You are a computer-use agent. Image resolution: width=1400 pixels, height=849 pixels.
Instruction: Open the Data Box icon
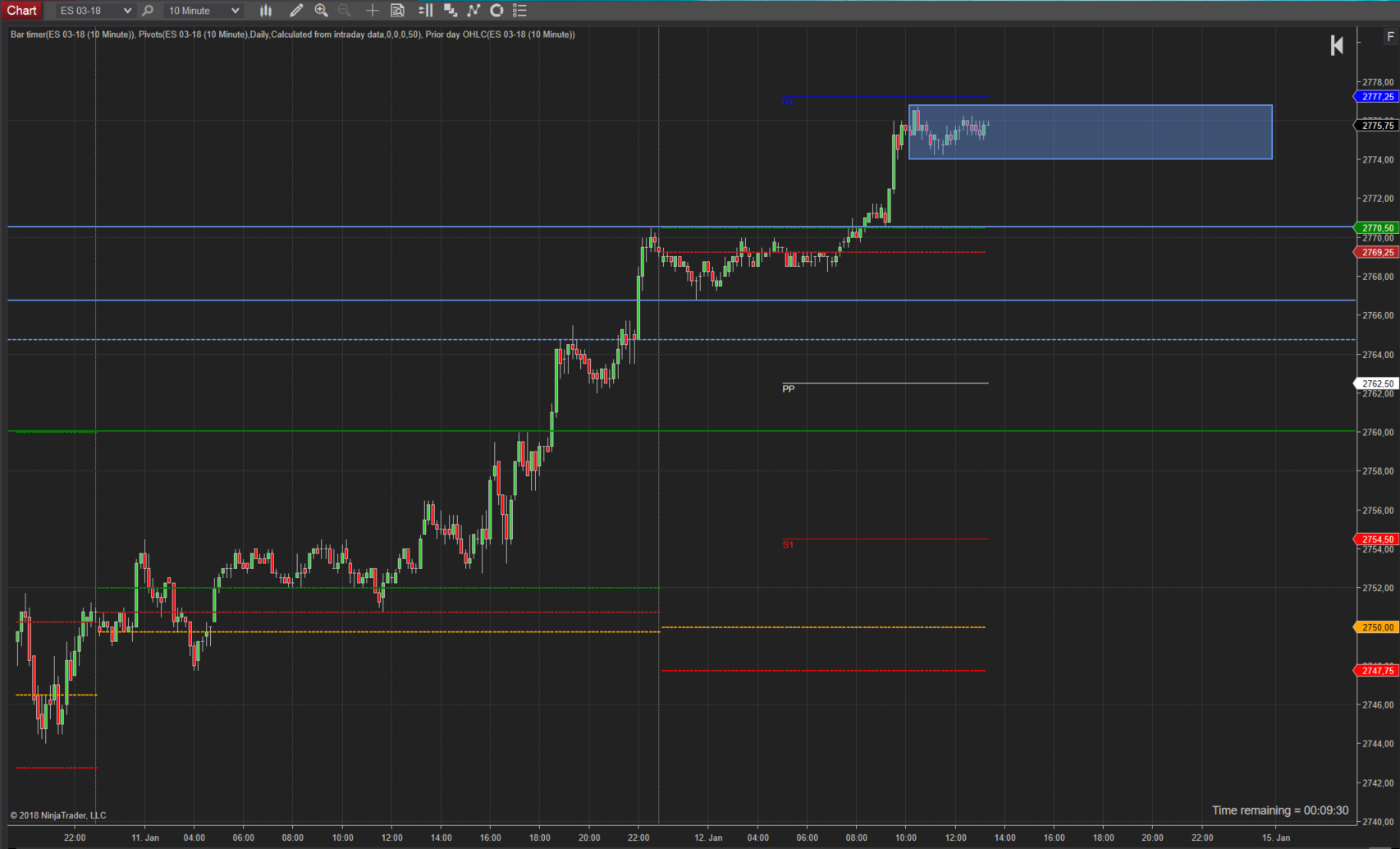(398, 11)
